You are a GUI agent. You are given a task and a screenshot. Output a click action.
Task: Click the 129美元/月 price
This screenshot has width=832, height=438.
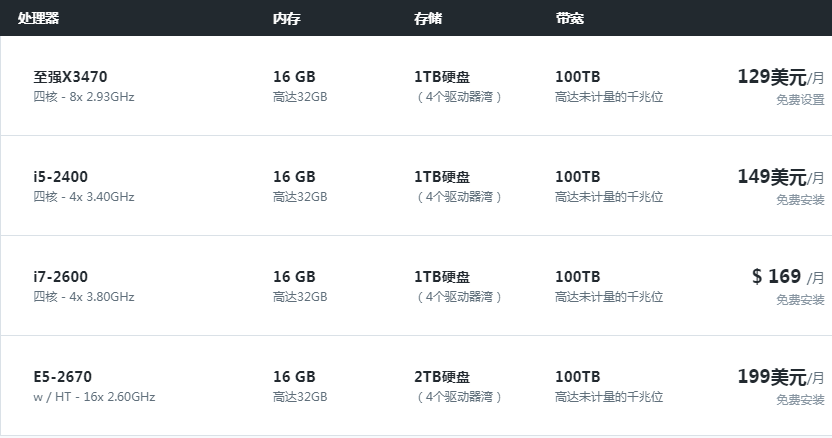tap(780, 77)
